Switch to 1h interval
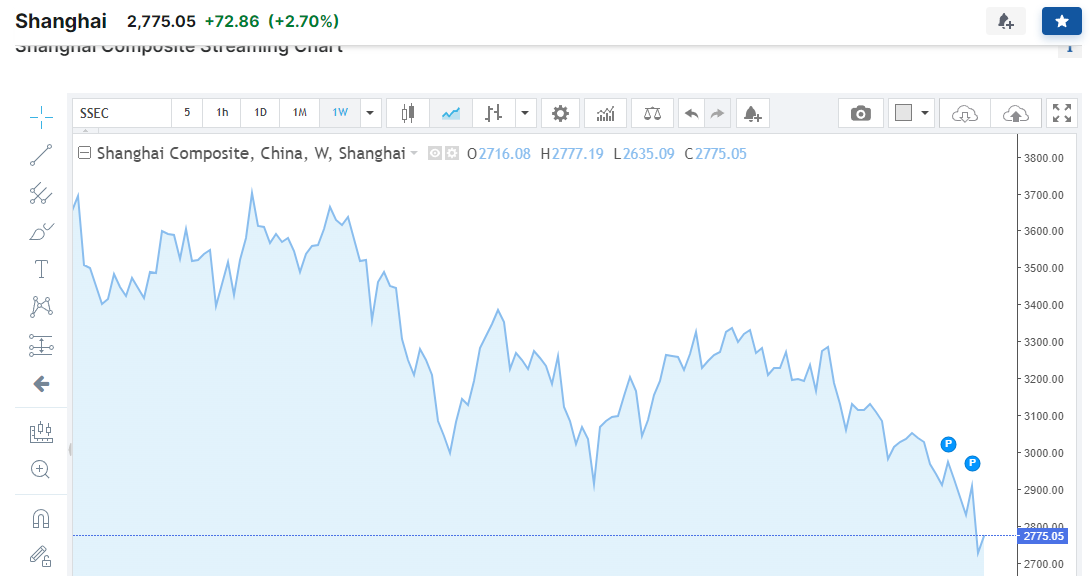 click(222, 113)
